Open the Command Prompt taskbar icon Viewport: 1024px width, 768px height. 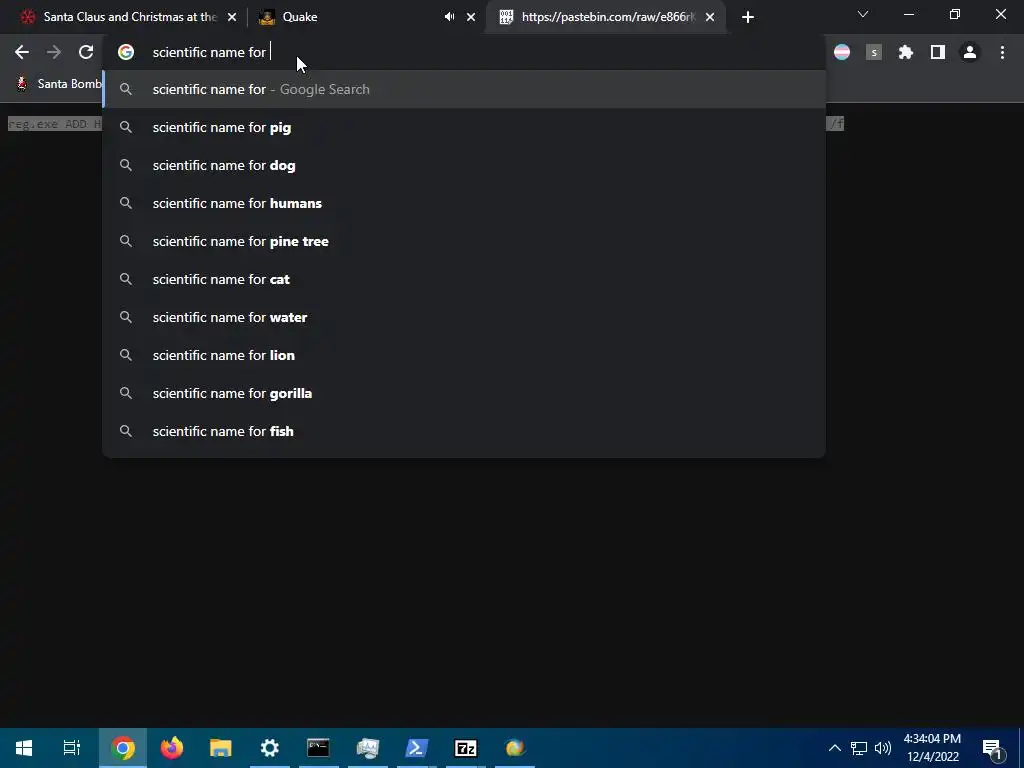[319, 748]
